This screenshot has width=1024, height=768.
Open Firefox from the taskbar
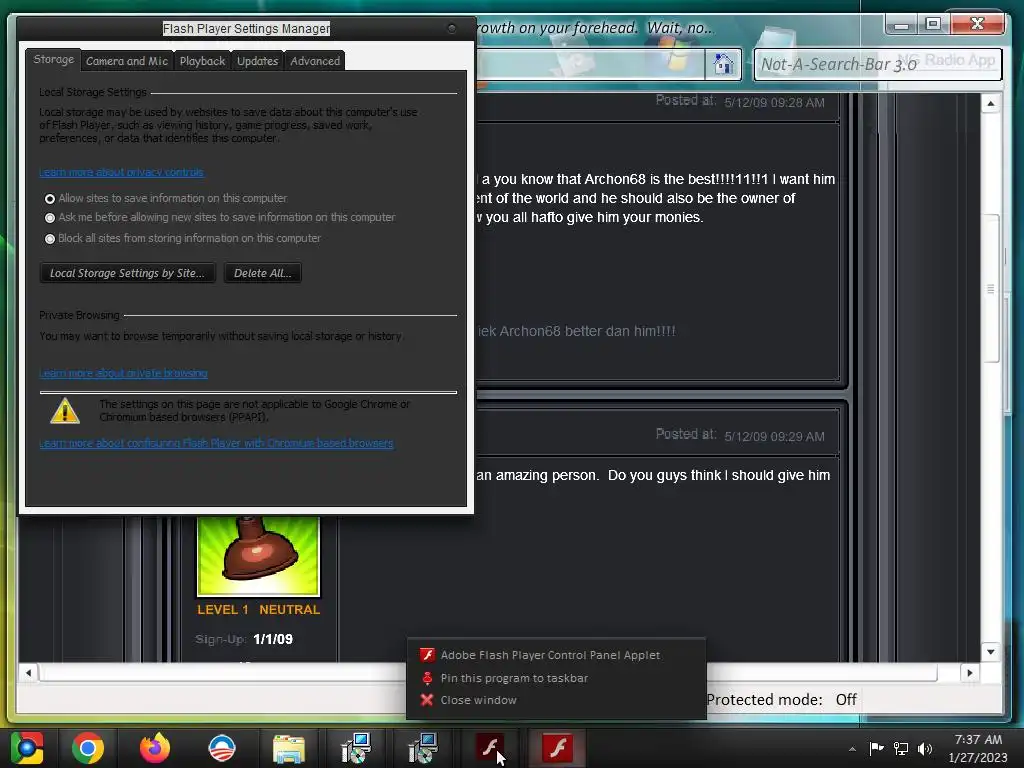point(155,748)
